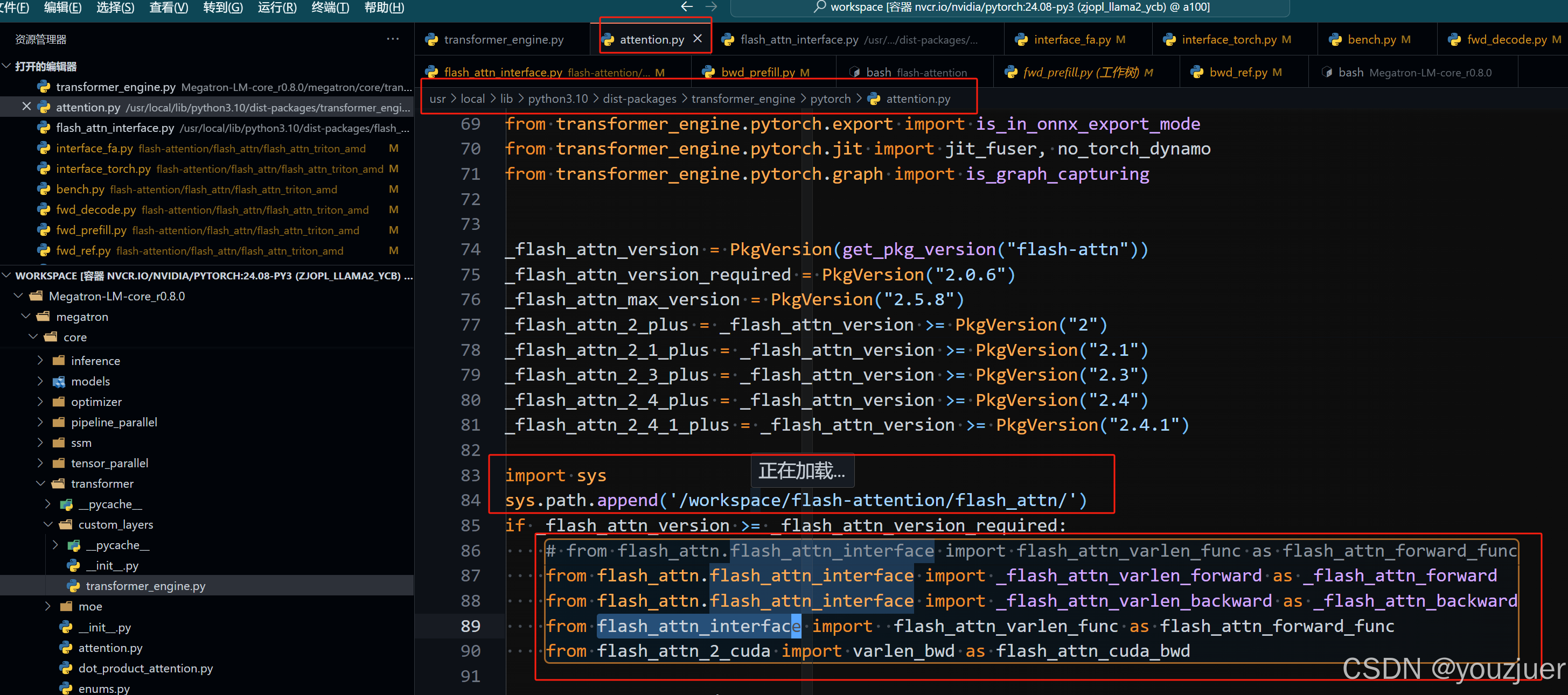Open the terminal menu (终端)

pyautogui.click(x=330, y=8)
